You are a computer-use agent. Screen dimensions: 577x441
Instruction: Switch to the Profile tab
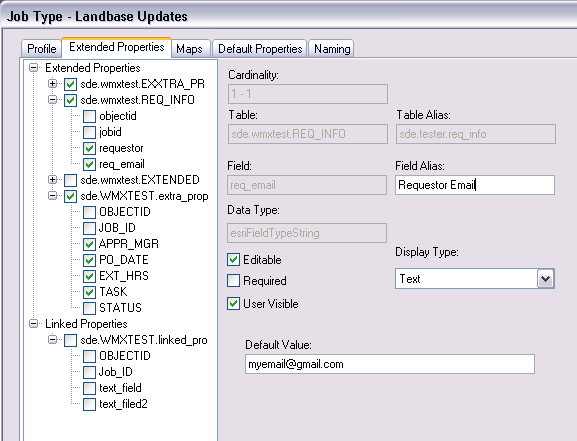[41, 49]
